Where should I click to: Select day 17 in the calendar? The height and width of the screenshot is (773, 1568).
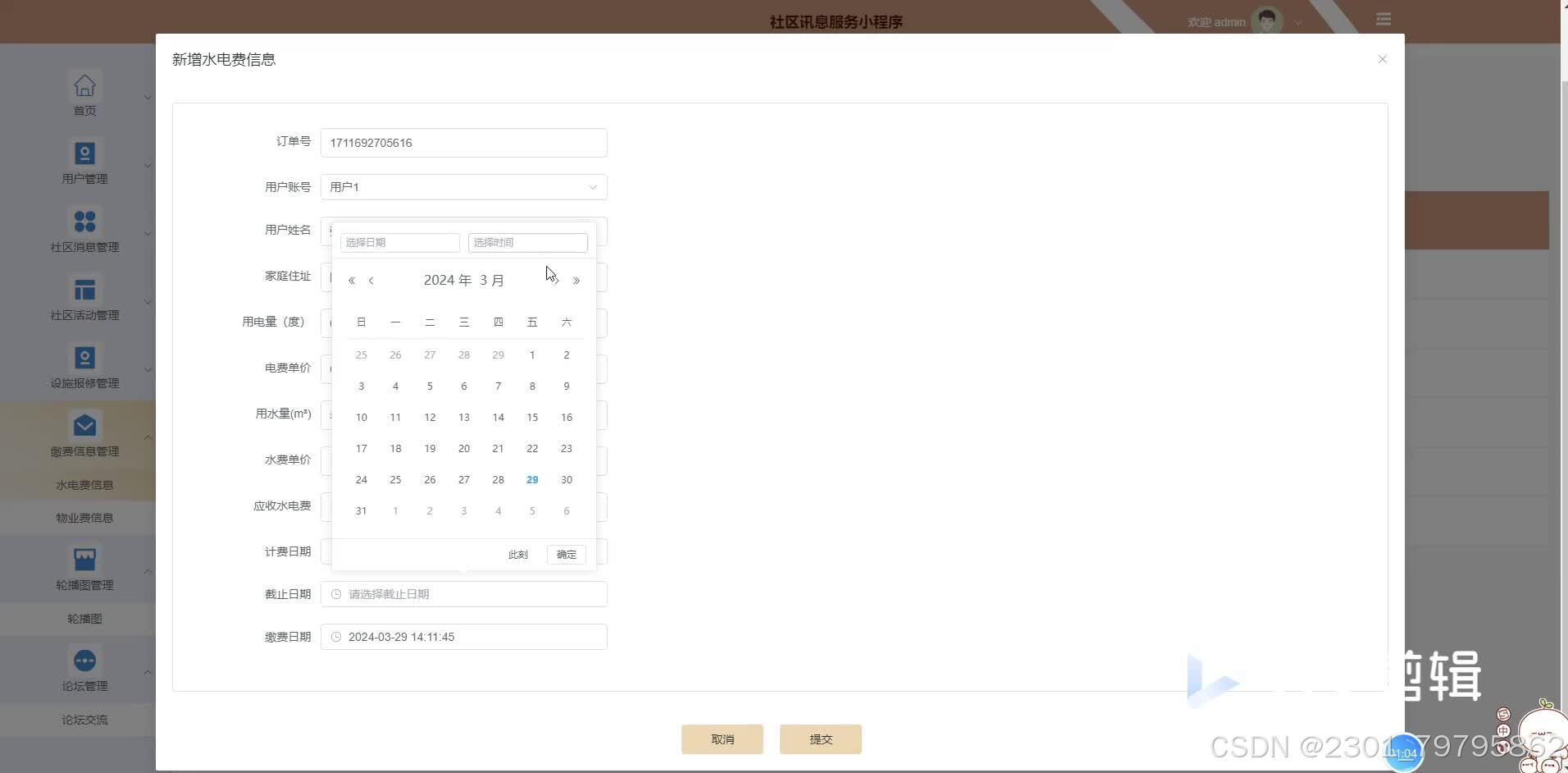pos(362,449)
